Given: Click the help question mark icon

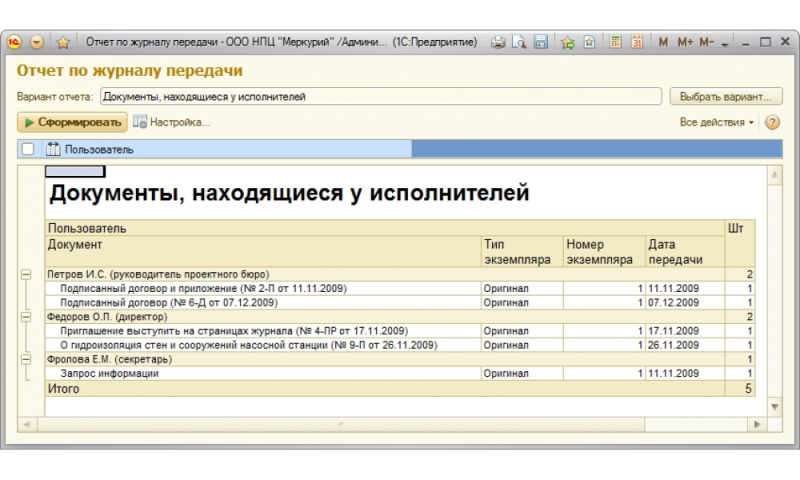Looking at the screenshot, I should click(x=772, y=122).
